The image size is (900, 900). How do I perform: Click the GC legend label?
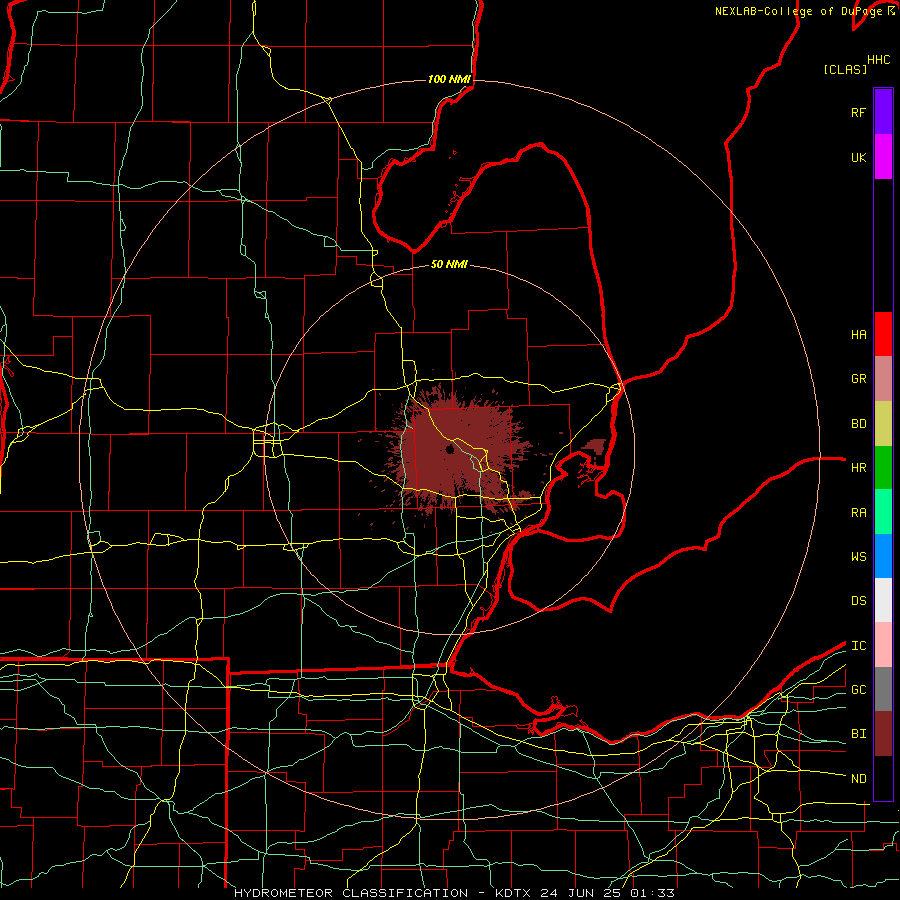pyautogui.click(x=858, y=689)
